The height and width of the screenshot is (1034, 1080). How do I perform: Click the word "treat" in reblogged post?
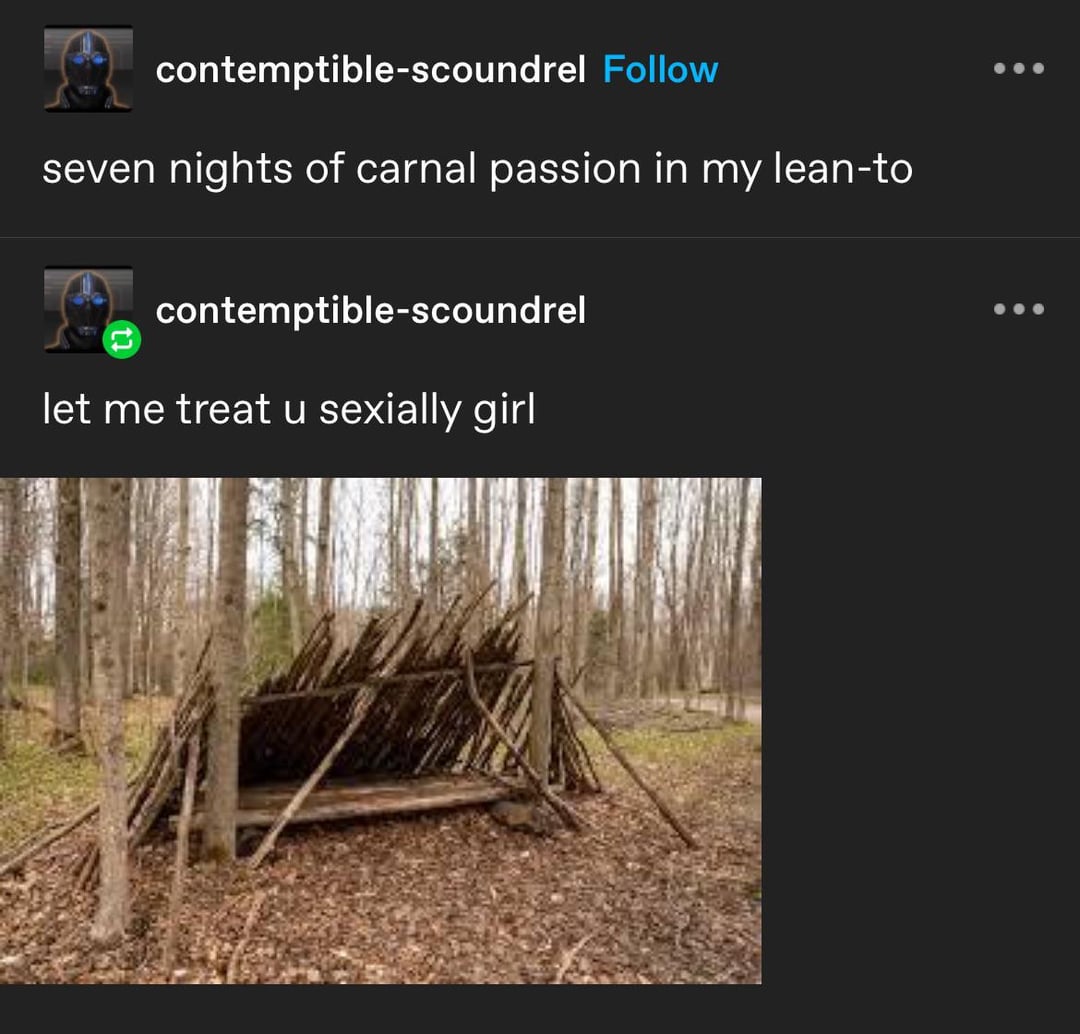tap(223, 410)
